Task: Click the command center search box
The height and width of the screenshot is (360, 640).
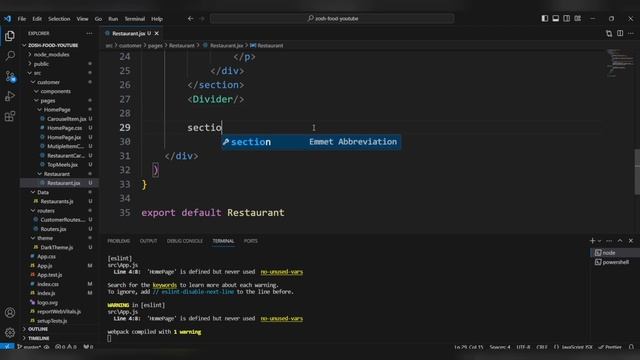Action: (332, 18)
